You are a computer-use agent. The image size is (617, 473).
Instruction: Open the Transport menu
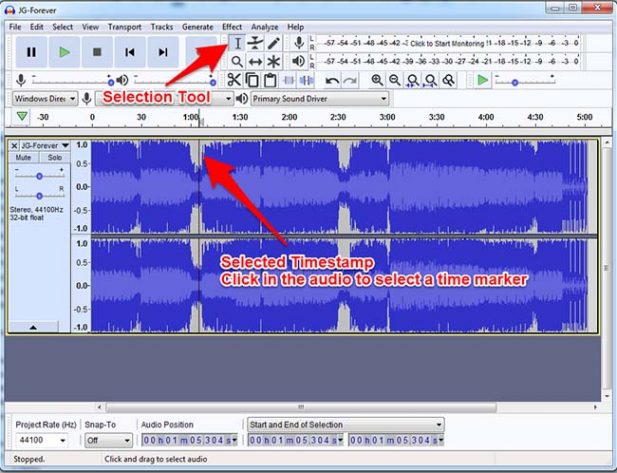tap(125, 27)
